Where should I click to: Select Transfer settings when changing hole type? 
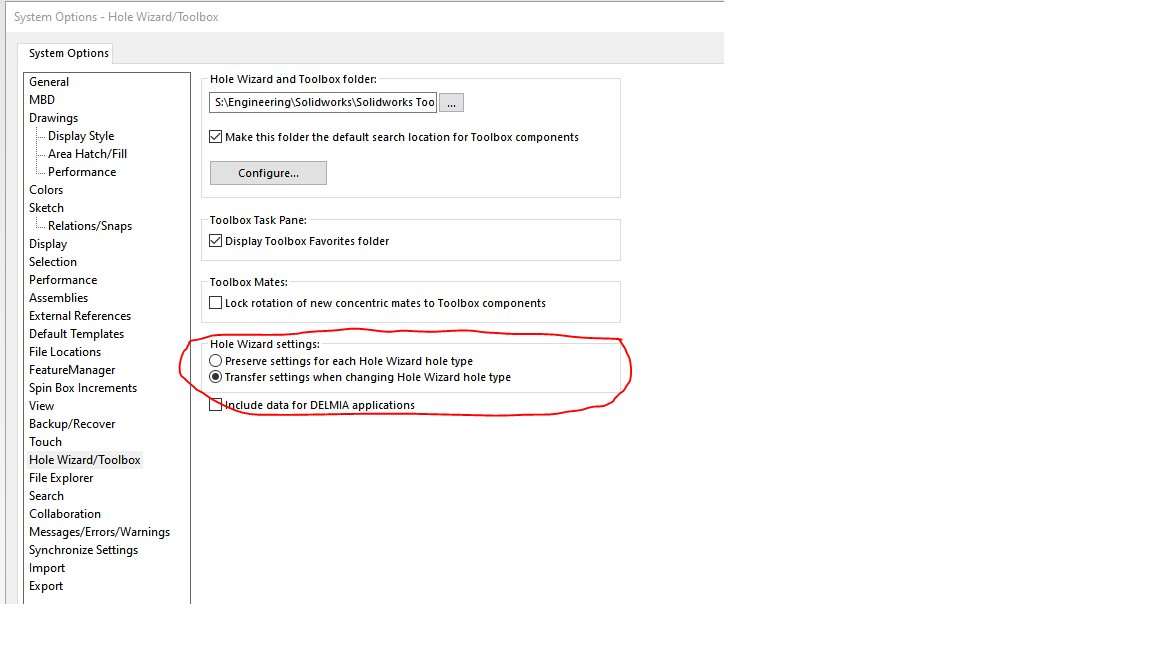(x=216, y=377)
